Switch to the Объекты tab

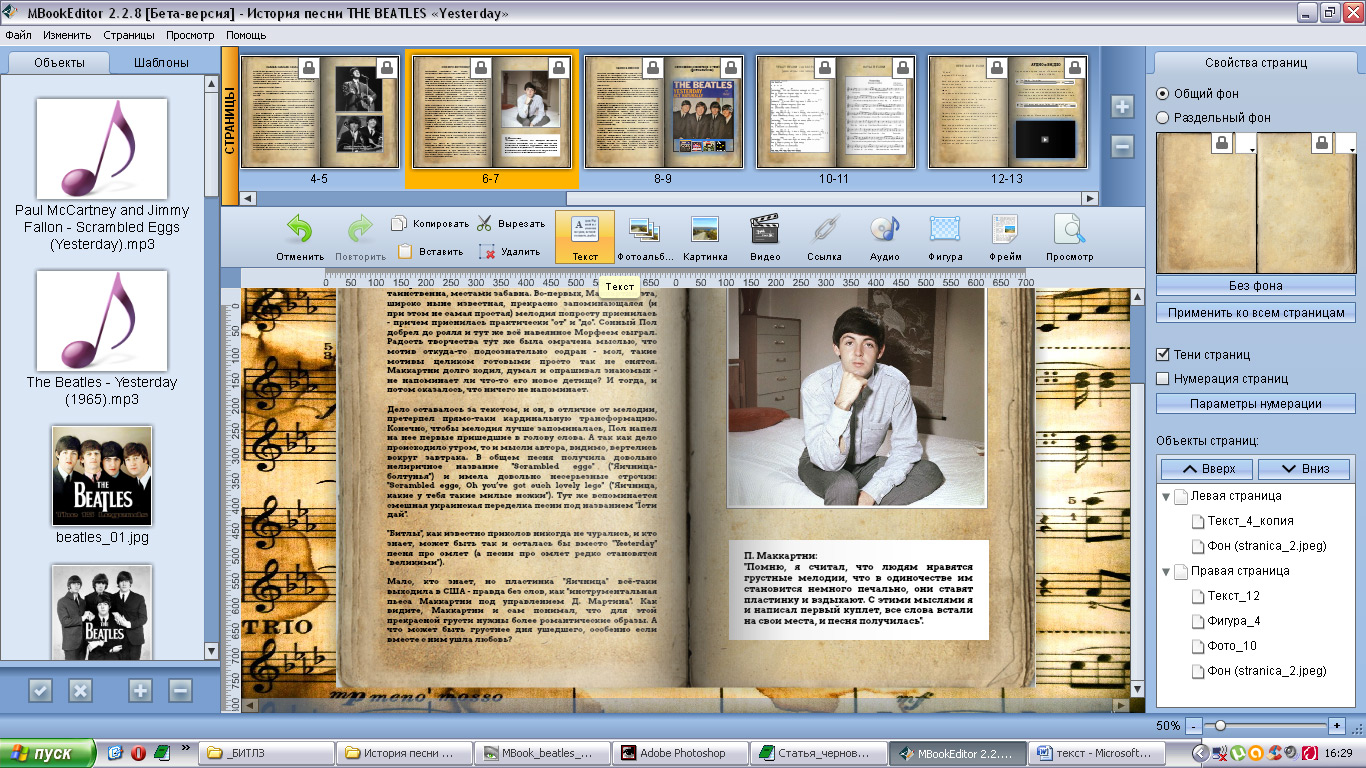click(x=59, y=62)
